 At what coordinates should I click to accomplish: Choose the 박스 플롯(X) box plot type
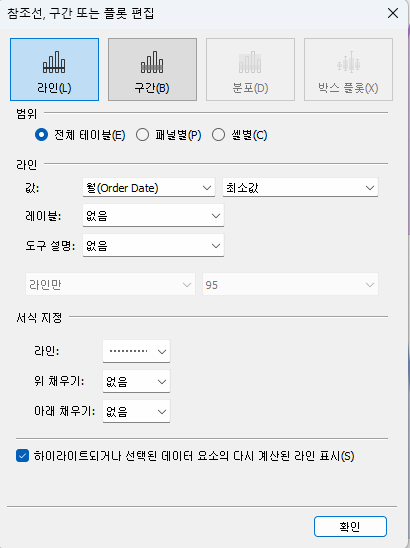click(348, 70)
